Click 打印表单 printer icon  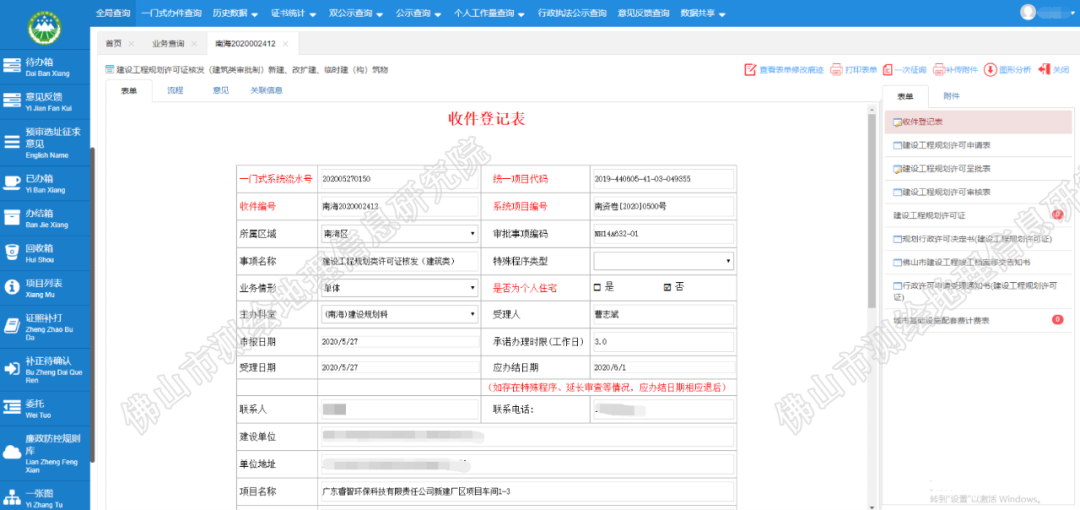[x=835, y=70]
